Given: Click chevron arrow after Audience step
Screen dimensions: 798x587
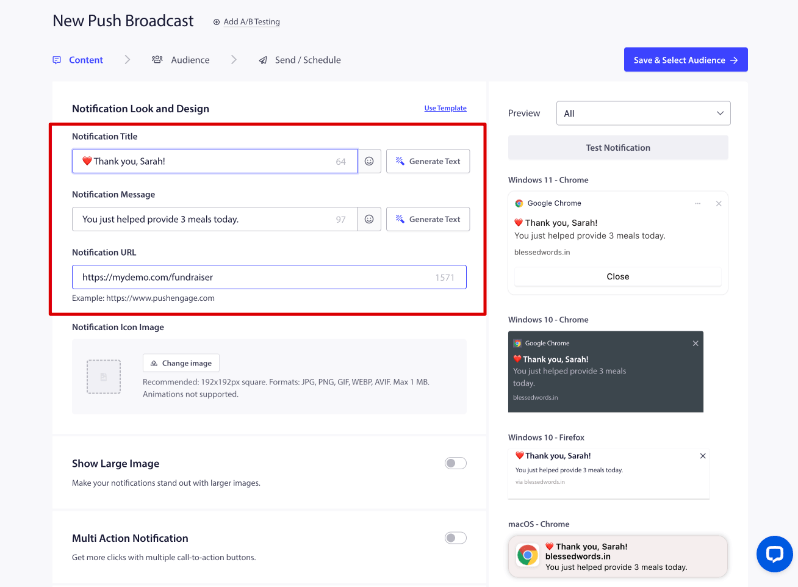Looking at the screenshot, I should tap(234, 60).
